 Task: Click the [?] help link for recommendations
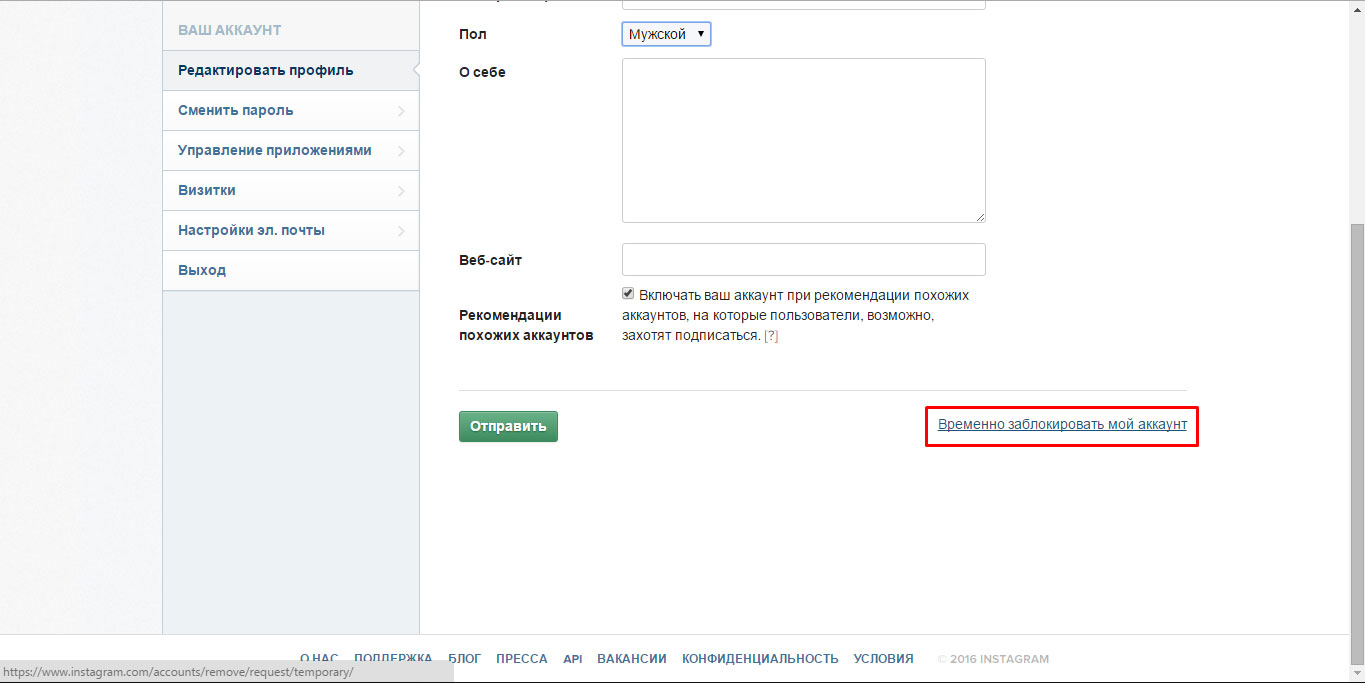[771, 336]
